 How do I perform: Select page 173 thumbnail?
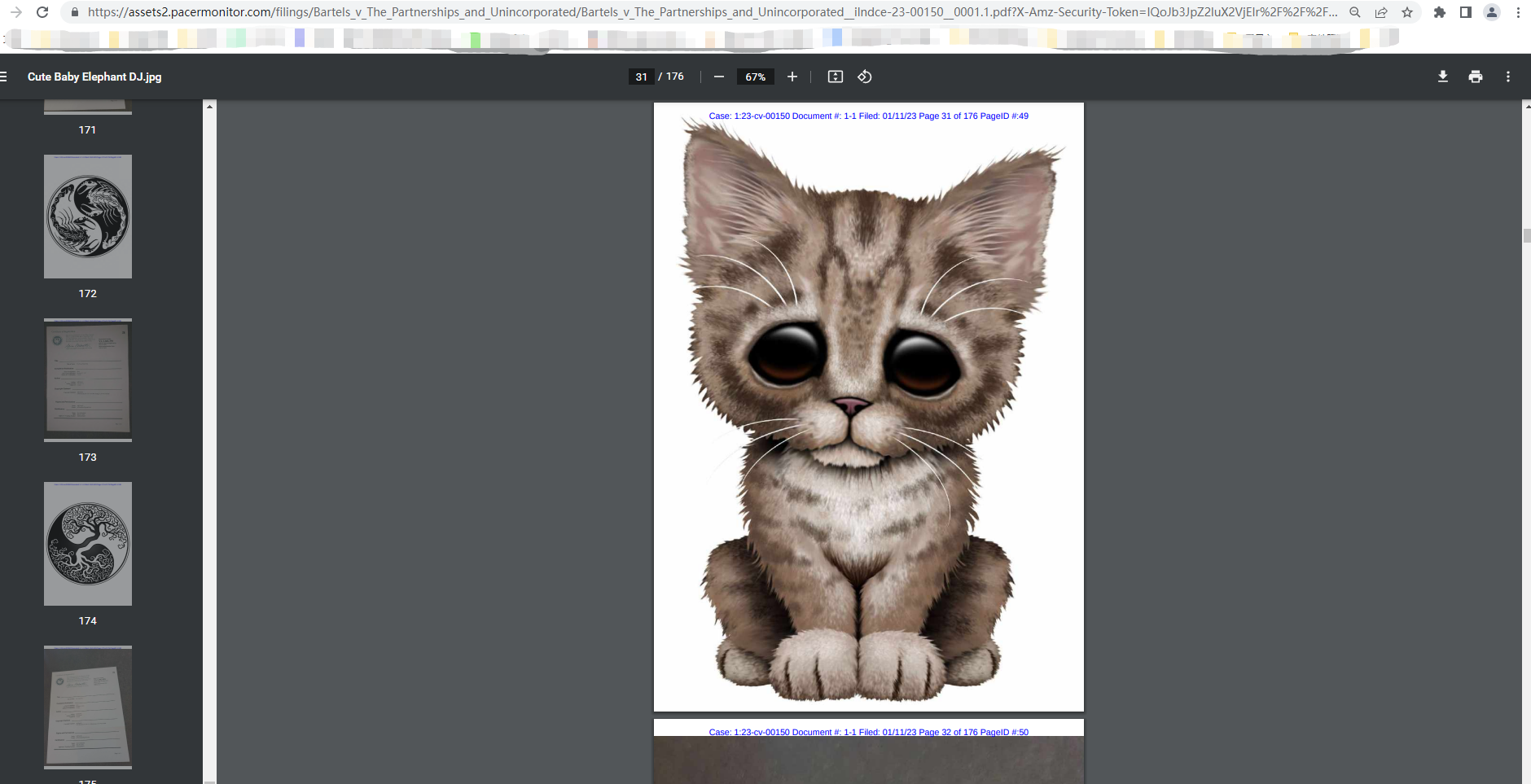88,380
